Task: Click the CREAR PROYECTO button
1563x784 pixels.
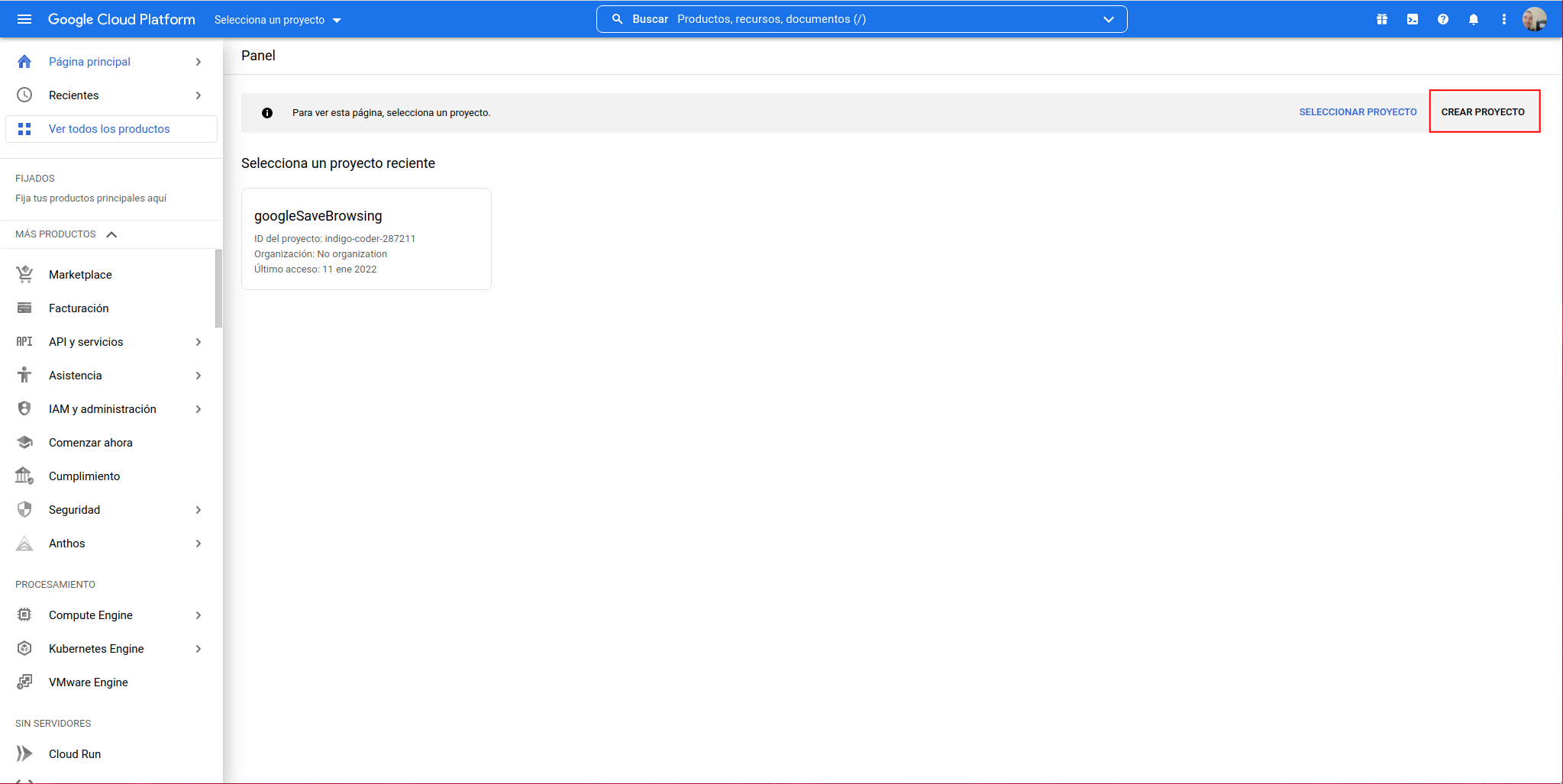Action: [1483, 111]
